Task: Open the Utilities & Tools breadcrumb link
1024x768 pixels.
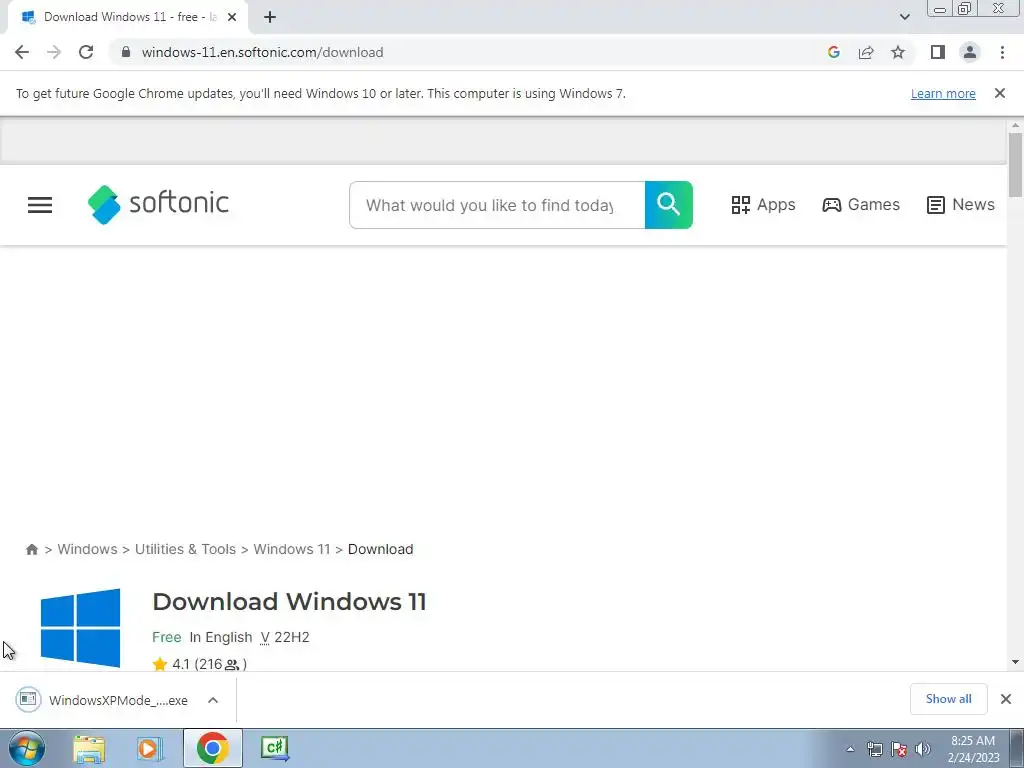Action: click(x=185, y=549)
